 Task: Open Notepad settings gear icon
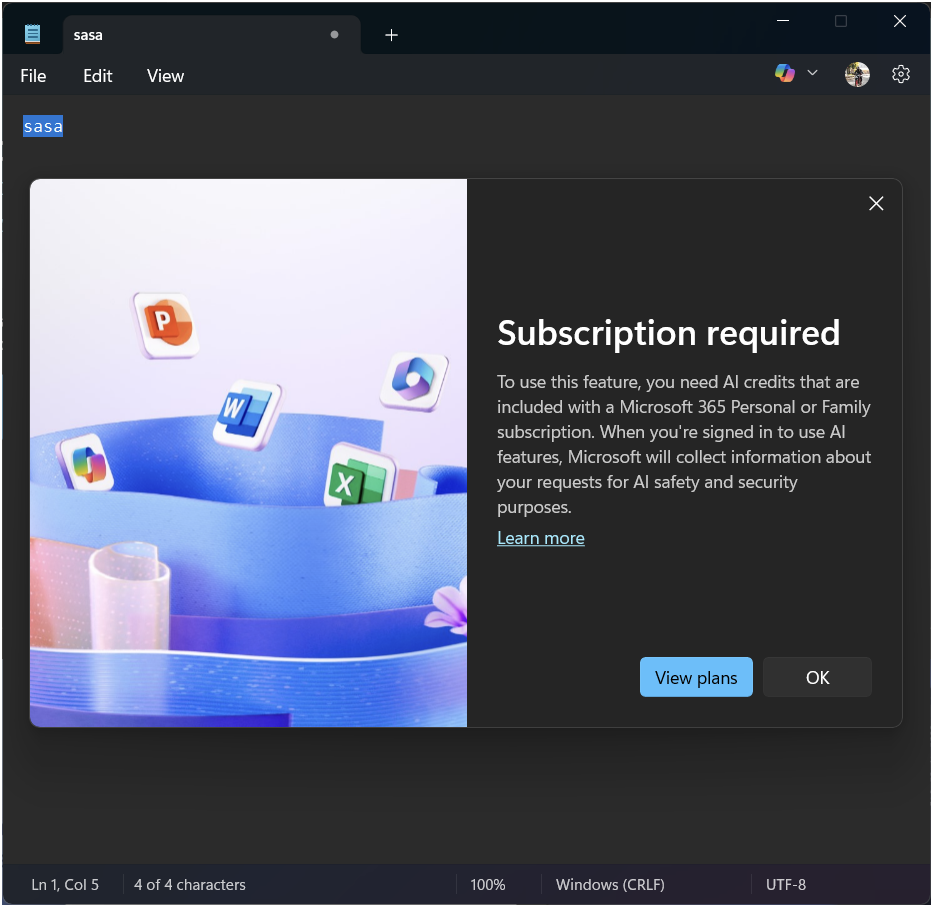pyautogui.click(x=901, y=74)
